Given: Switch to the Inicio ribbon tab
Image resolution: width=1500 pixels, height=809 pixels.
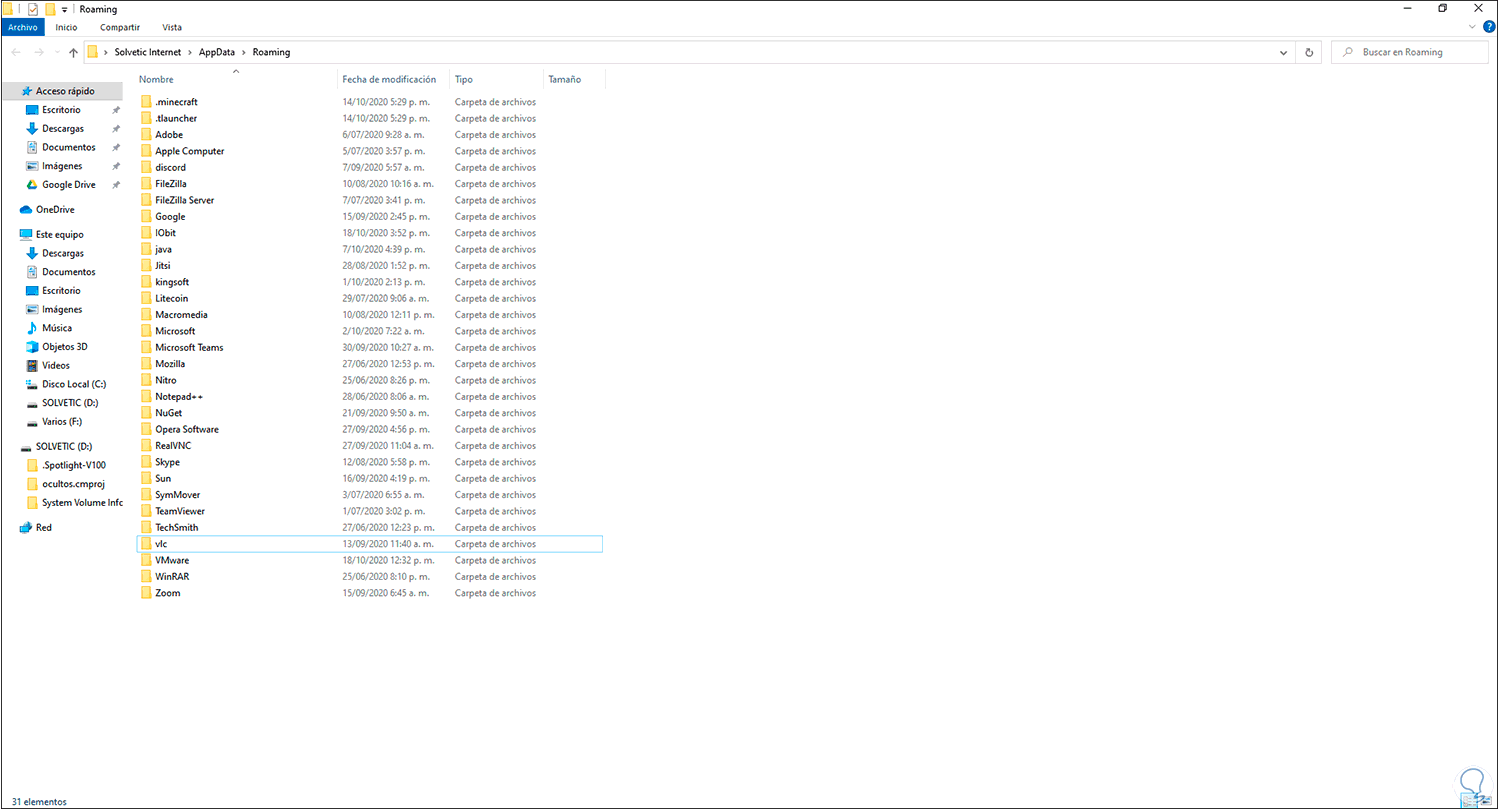Looking at the screenshot, I should coord(66,27).
